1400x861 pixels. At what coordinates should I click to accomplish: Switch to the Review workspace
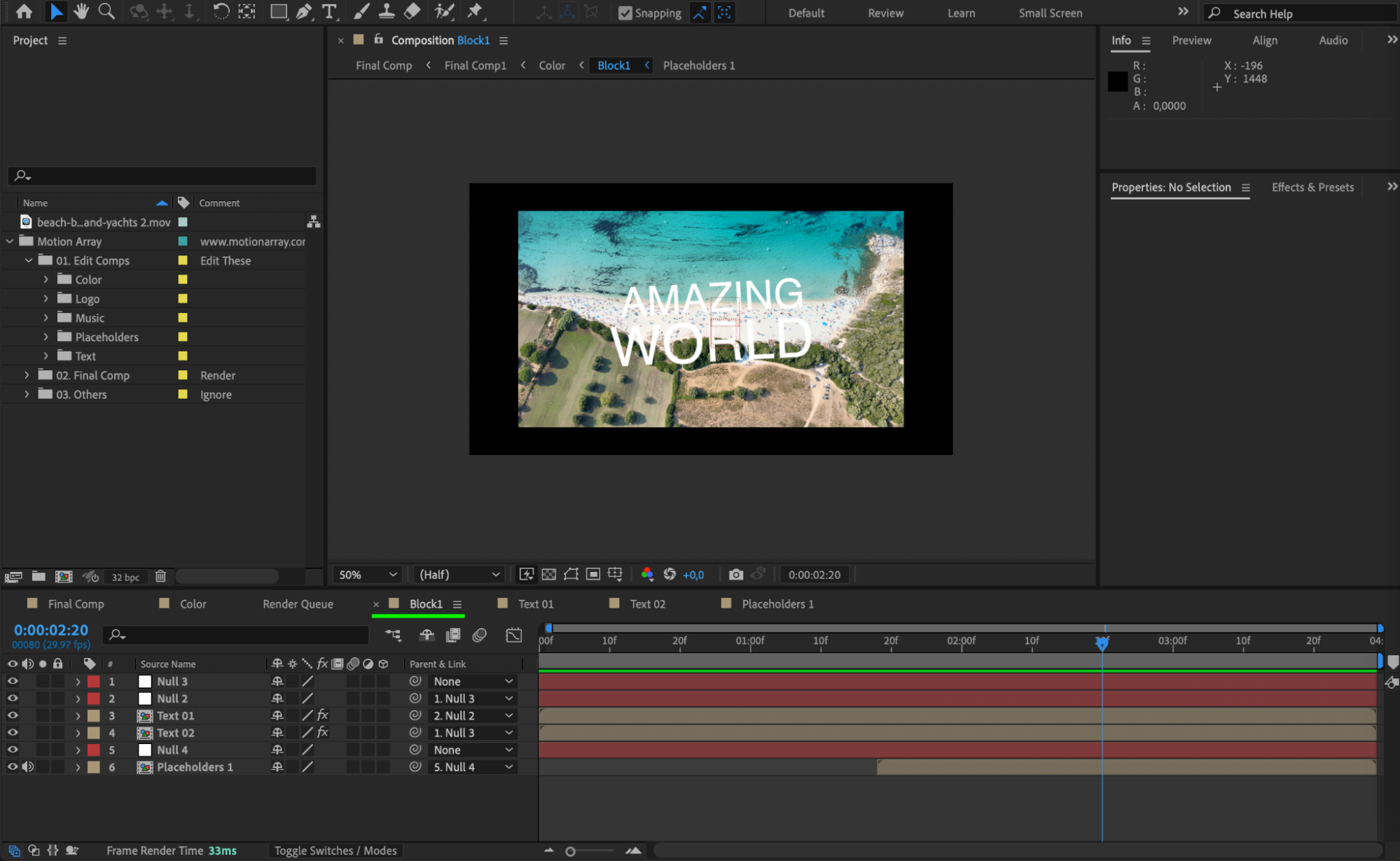(x=885, y=13)
